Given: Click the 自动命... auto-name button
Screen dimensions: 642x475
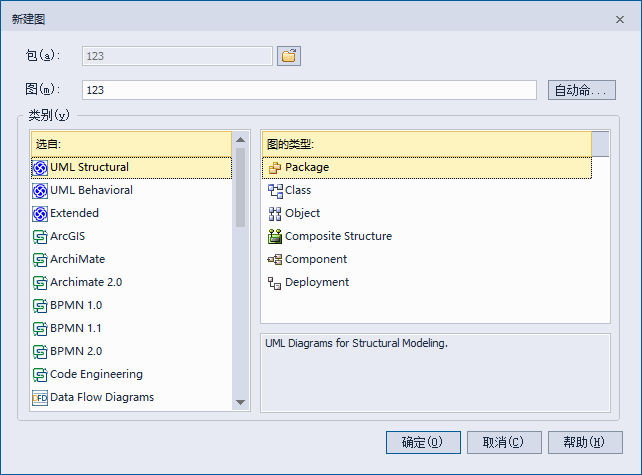Looking at the screenshot, I should pyautogui.click(x=581, y=90).
